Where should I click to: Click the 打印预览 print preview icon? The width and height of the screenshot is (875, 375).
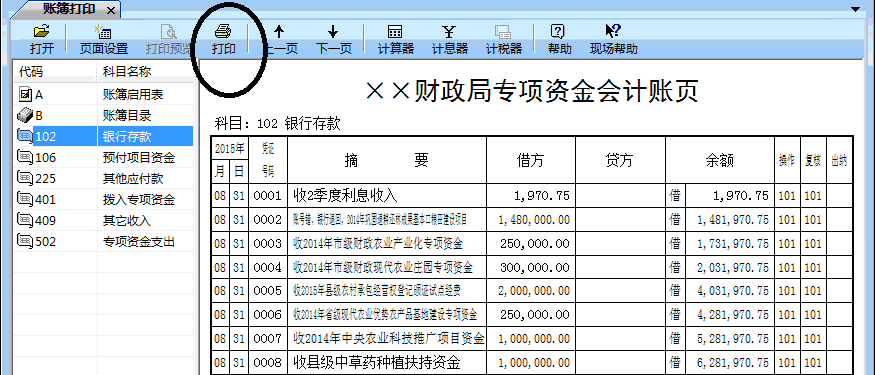(x=169, y=32)
